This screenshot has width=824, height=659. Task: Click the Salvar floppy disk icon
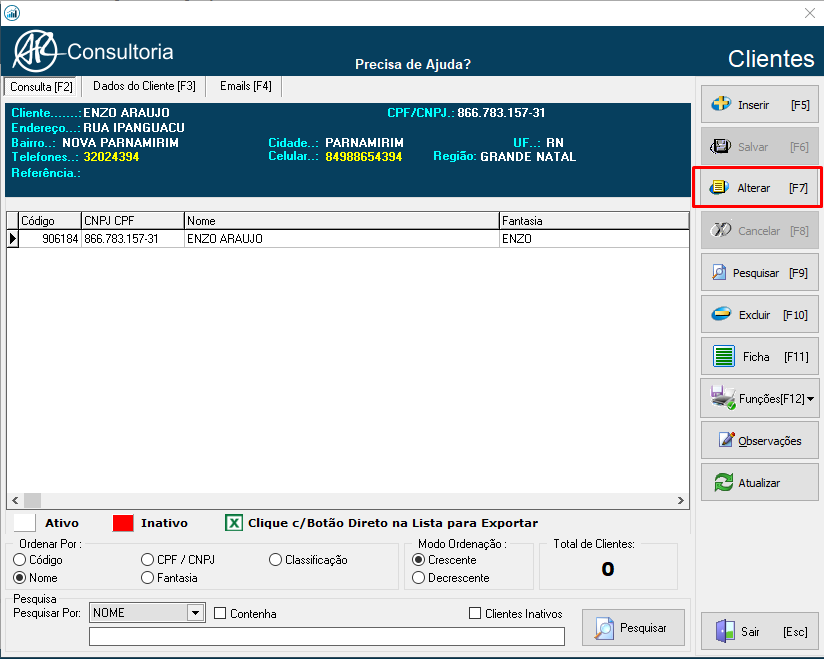720,146
